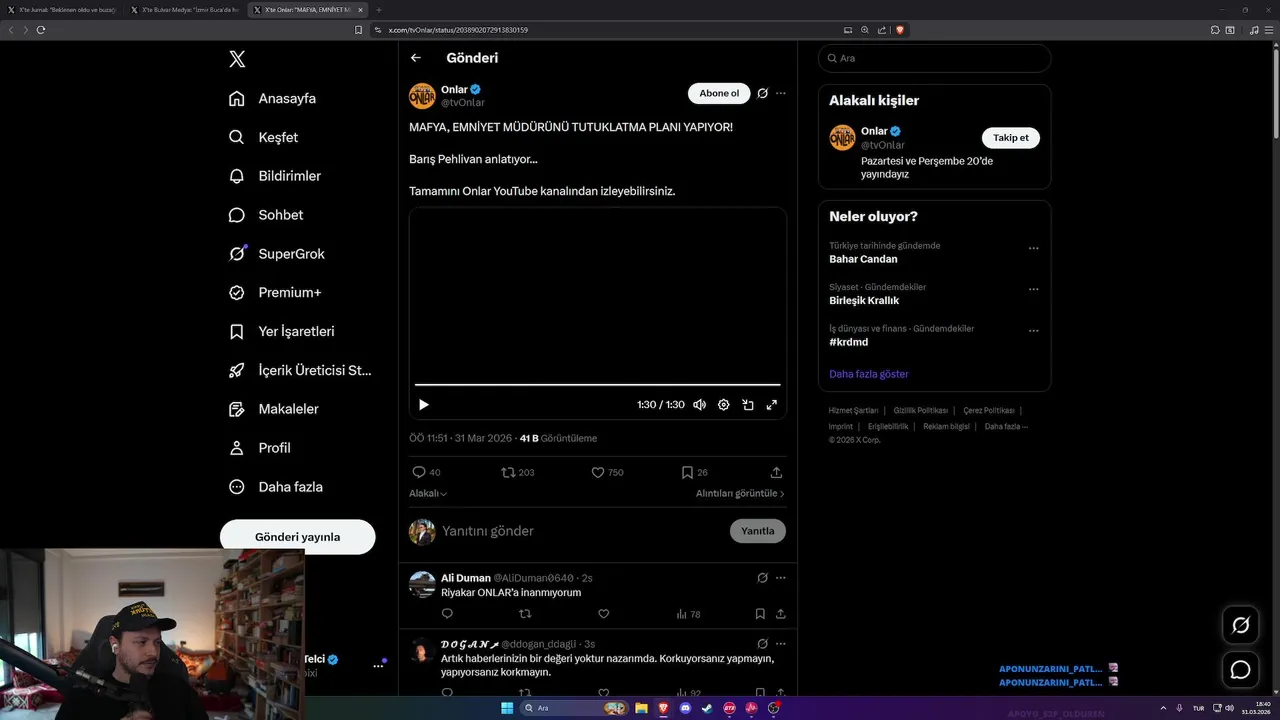The image size is (1280, 720).
Task: Click the Brave shields icon
Action: [900, 30]
